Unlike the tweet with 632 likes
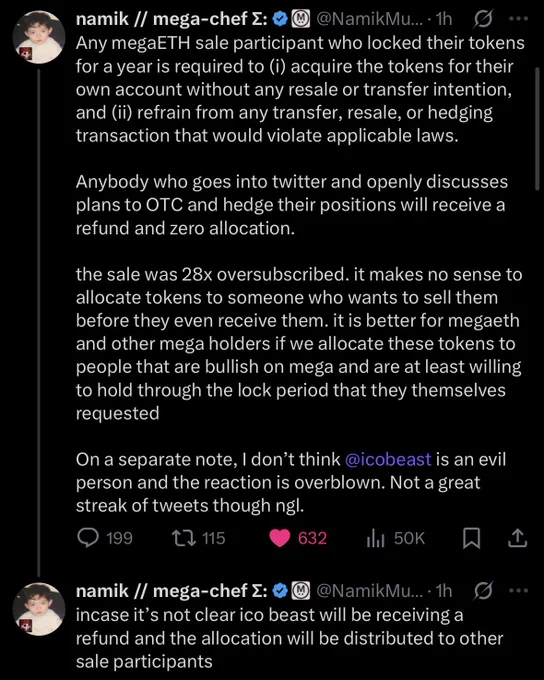This screenshot has width=544, height=680. pyautogui.click(x=280, y=538)
